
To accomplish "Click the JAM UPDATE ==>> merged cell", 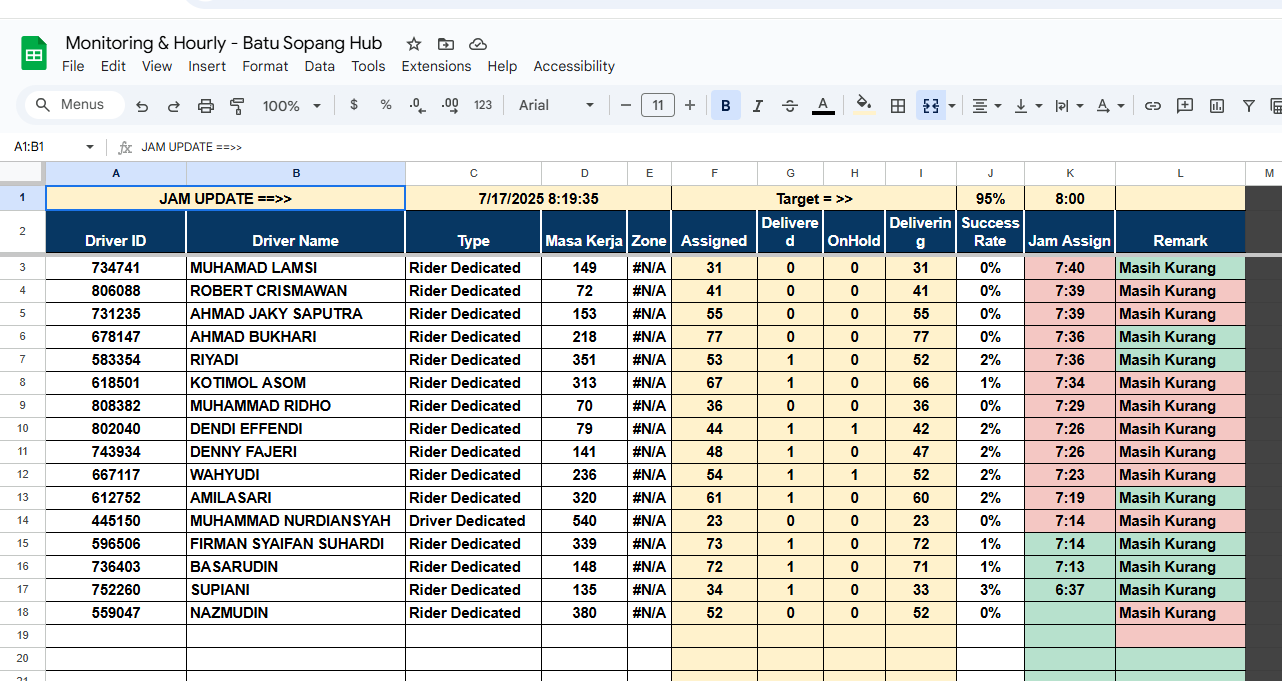I will click(x=226, y=199).
